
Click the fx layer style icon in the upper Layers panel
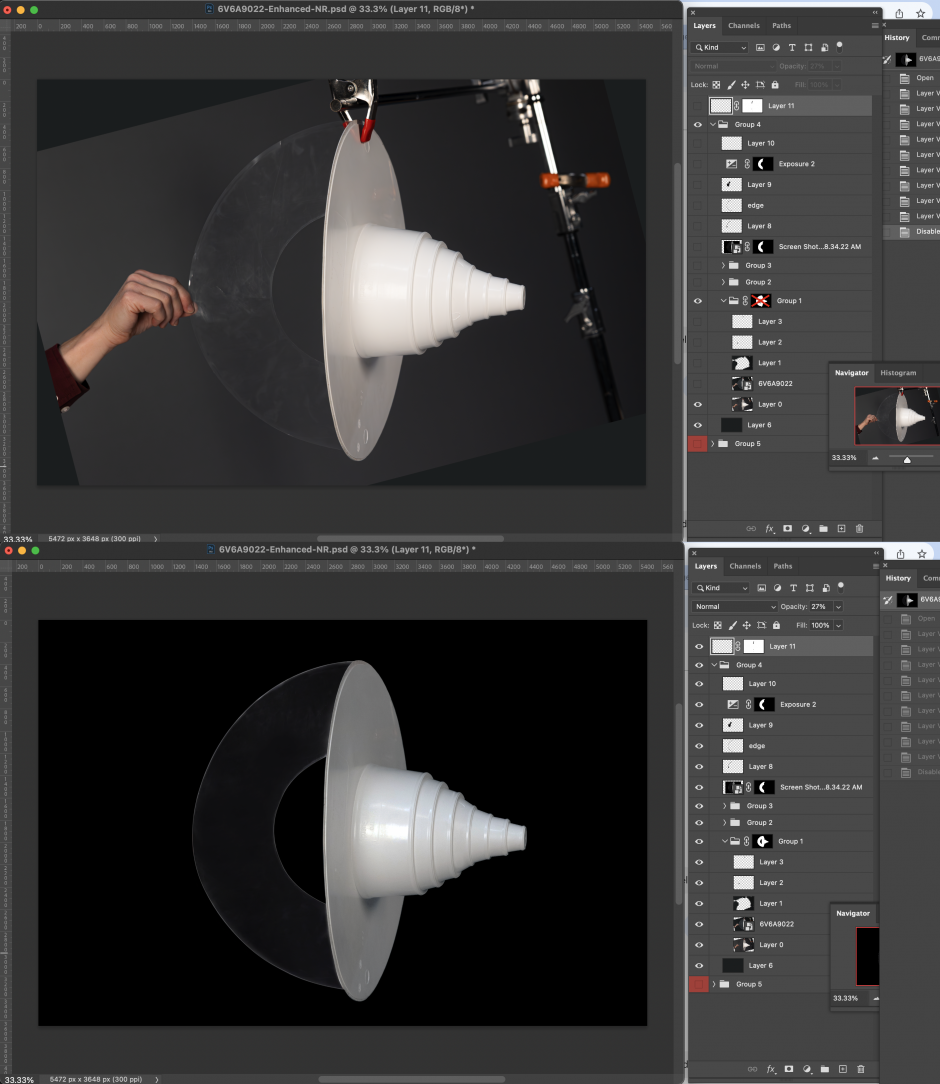(x=770, y=528)
